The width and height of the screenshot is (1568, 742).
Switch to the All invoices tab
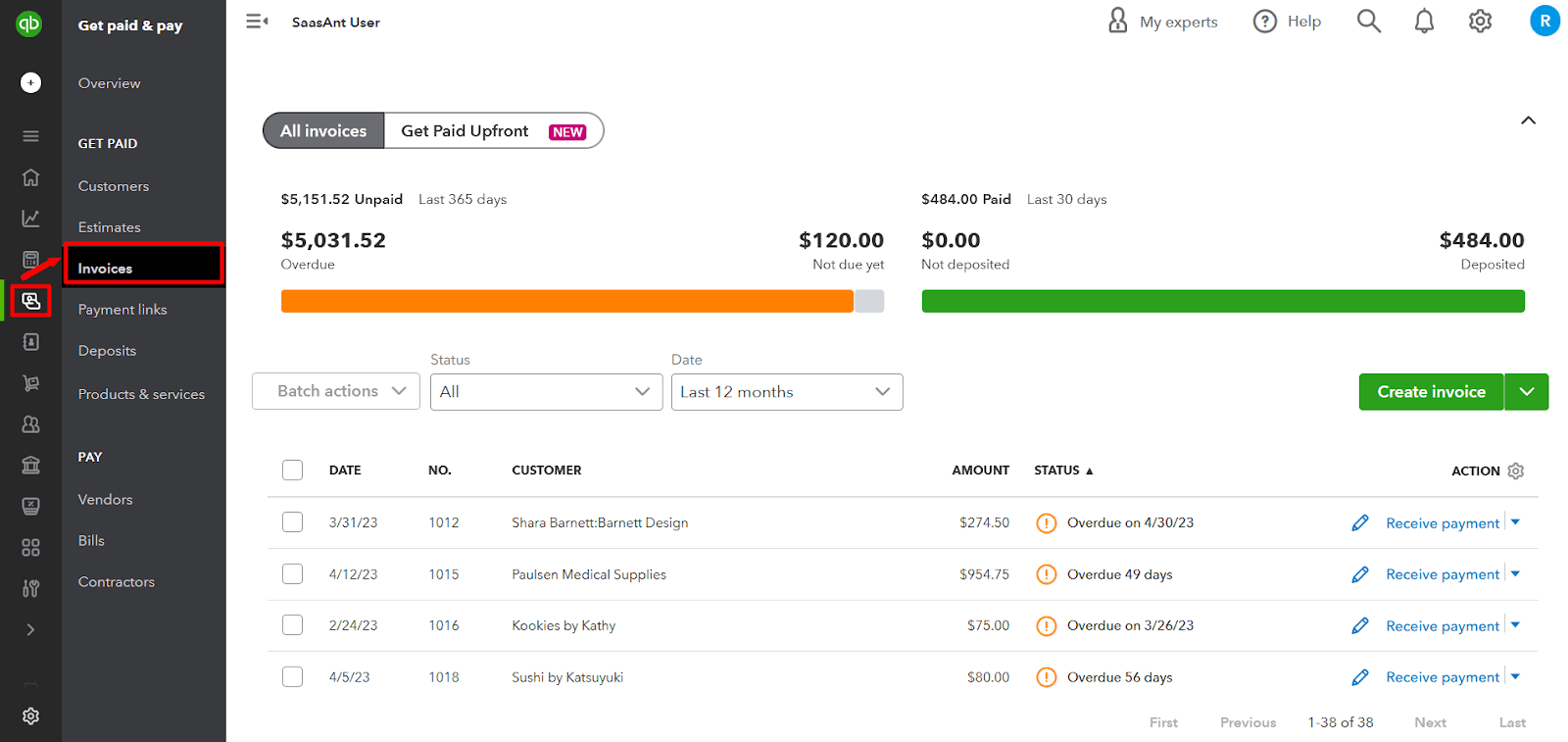[323, 131]
